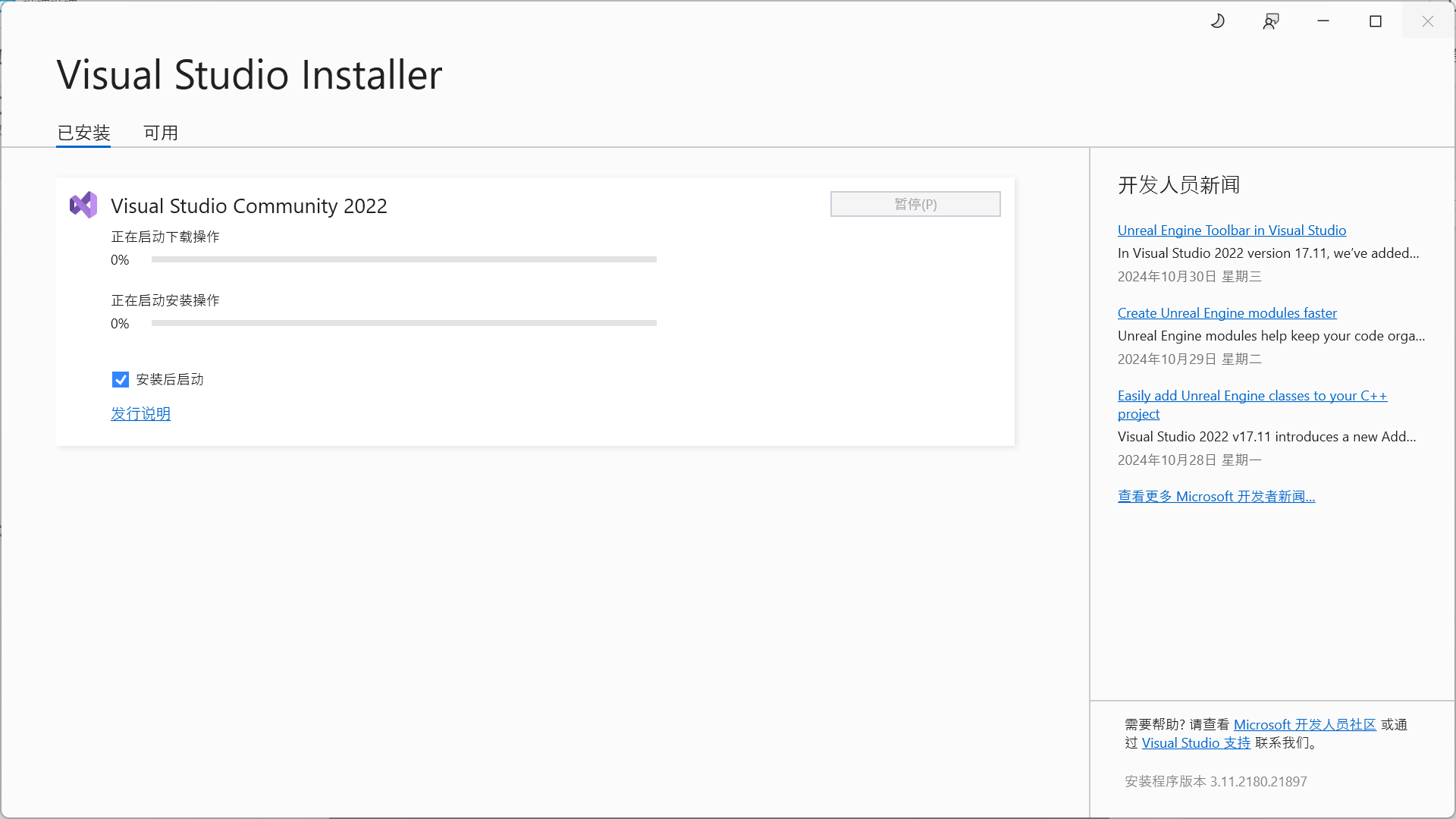Click the 'In Visual Studio 2022 version 17.11' summary
The image size is (1456, 819).
tap(1268, 253)
